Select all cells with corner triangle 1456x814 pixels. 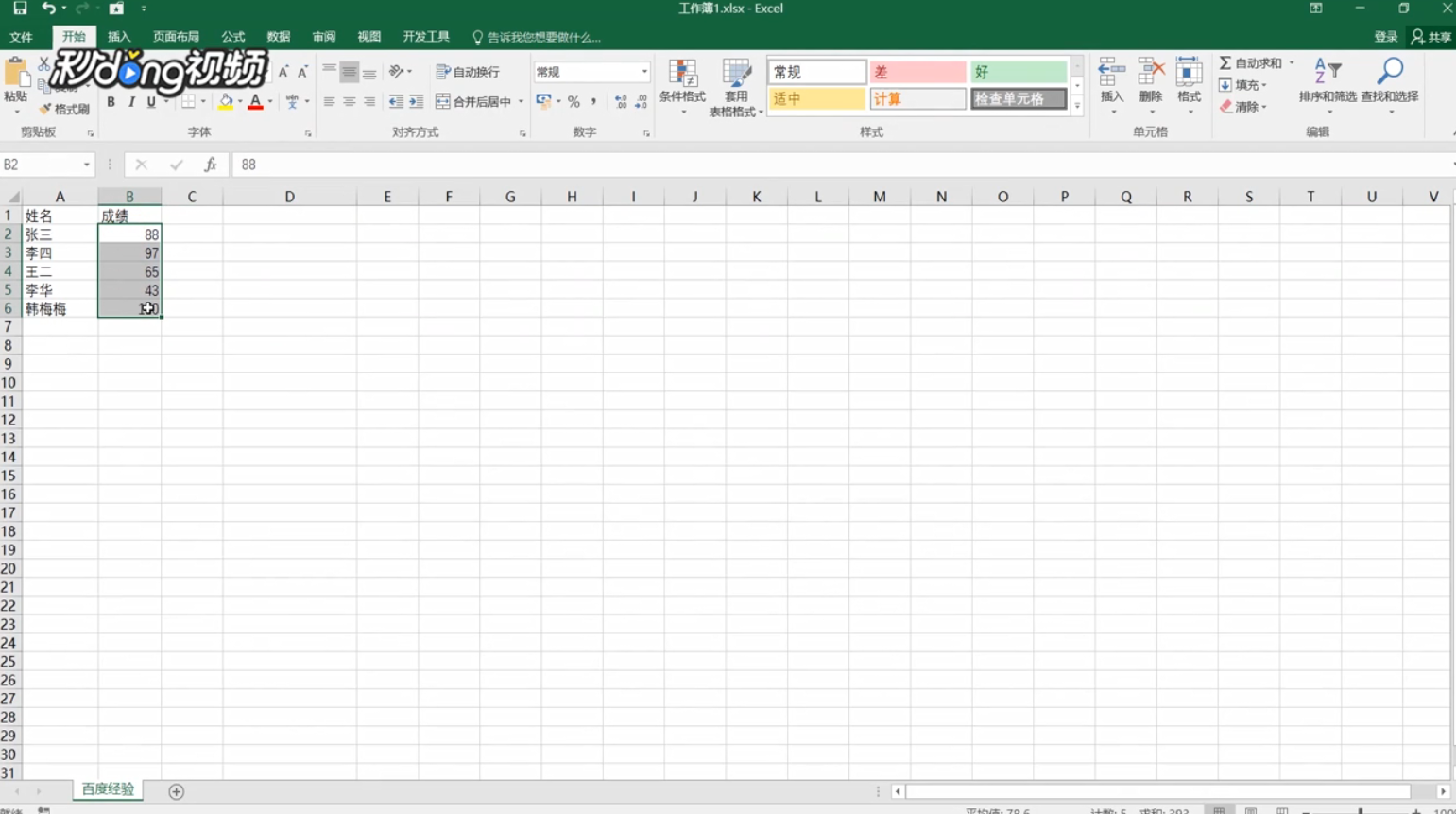point(13,197)
